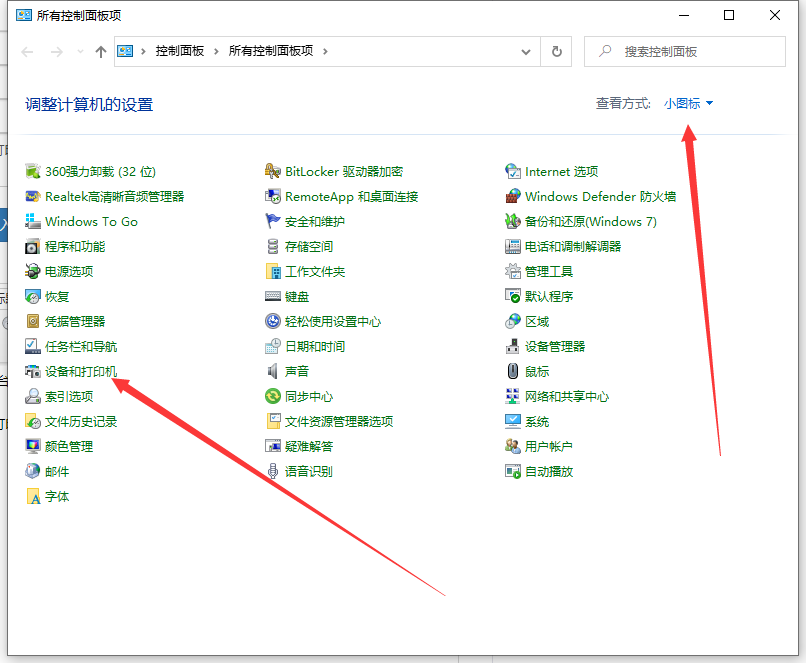806x663 pixels.
Task: Open 任务栏和导航 settings
Action: point(81,346)
